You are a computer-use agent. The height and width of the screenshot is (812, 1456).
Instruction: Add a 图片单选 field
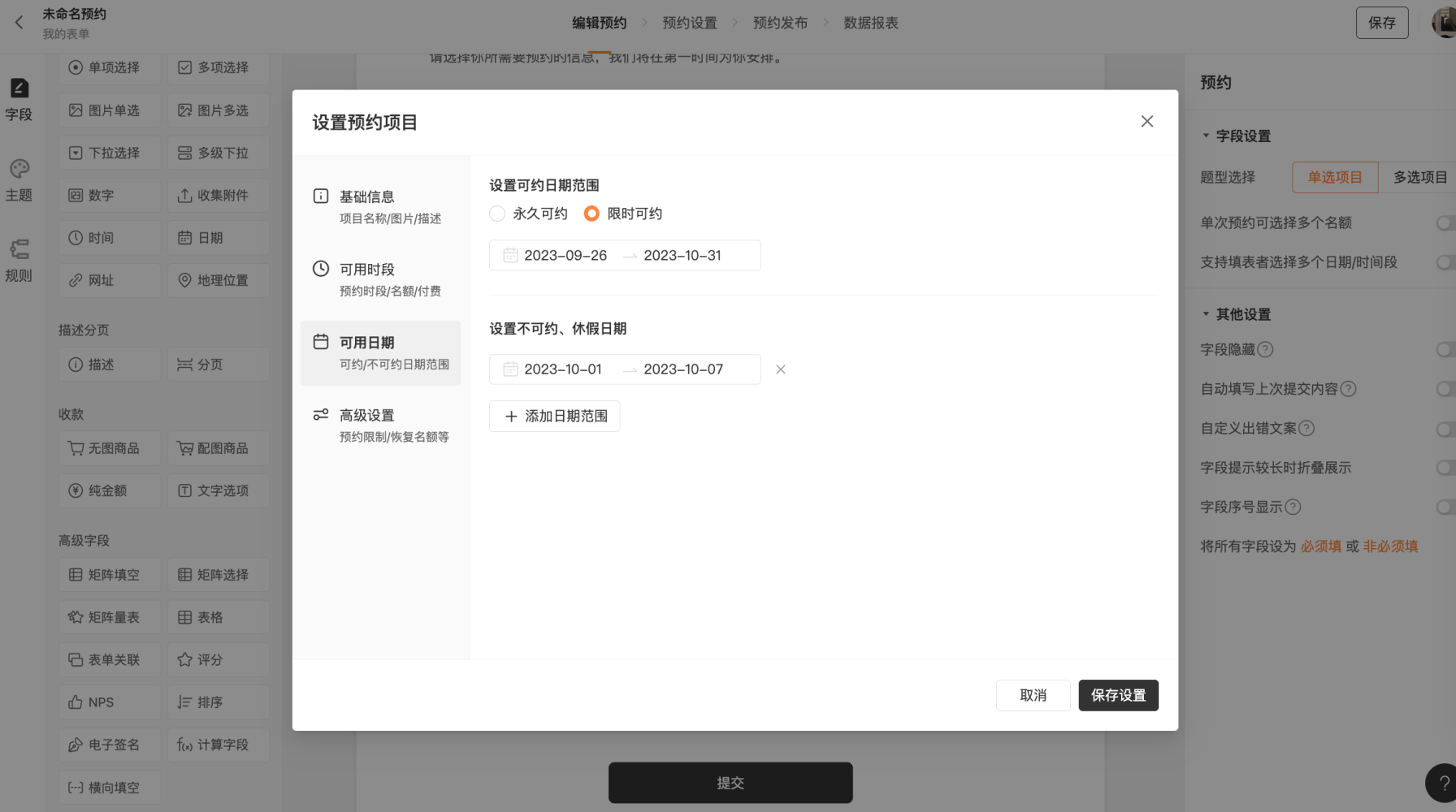(109, 110)
